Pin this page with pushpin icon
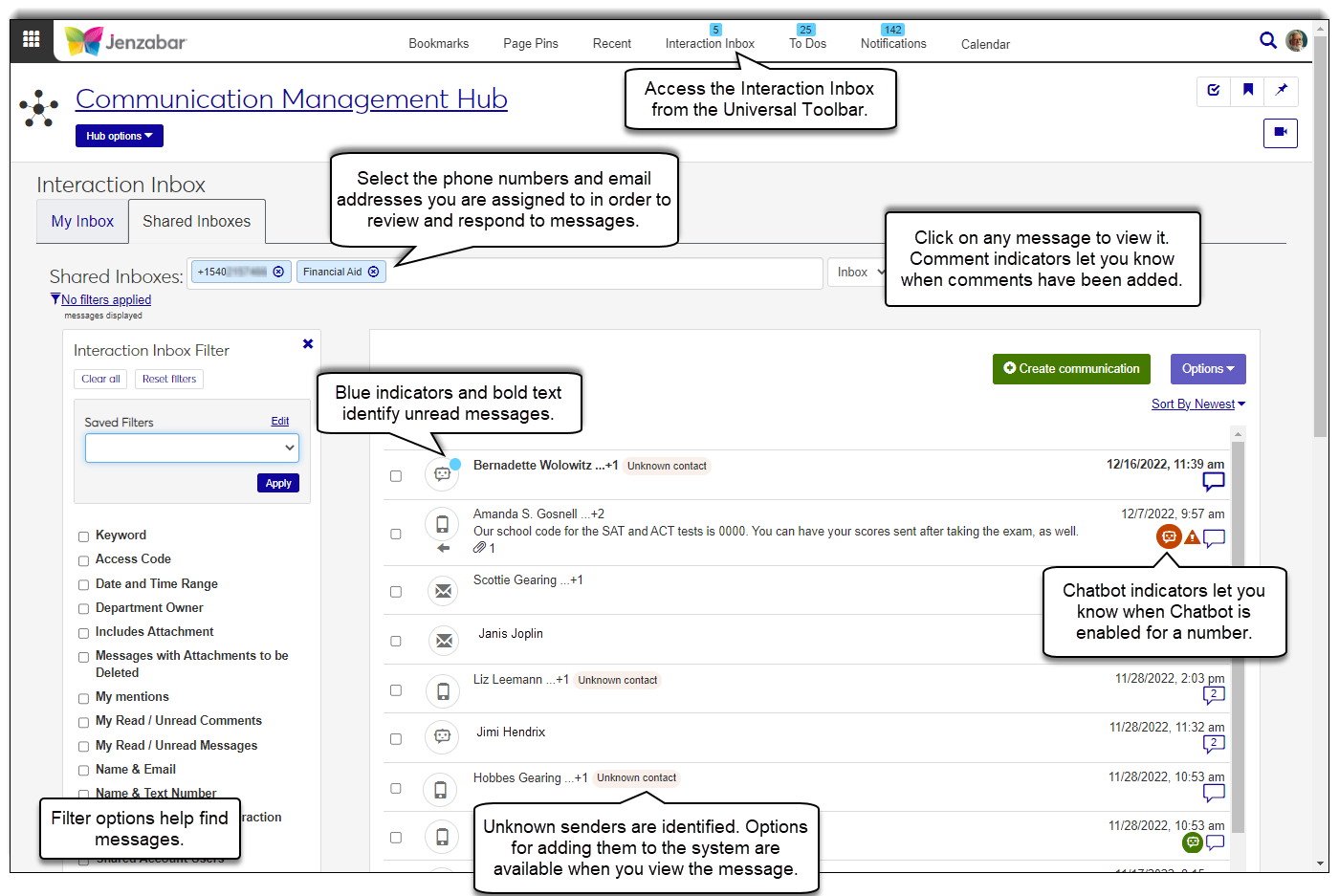This screenshot has height=896, width=1339. [x=1281, y=90]
